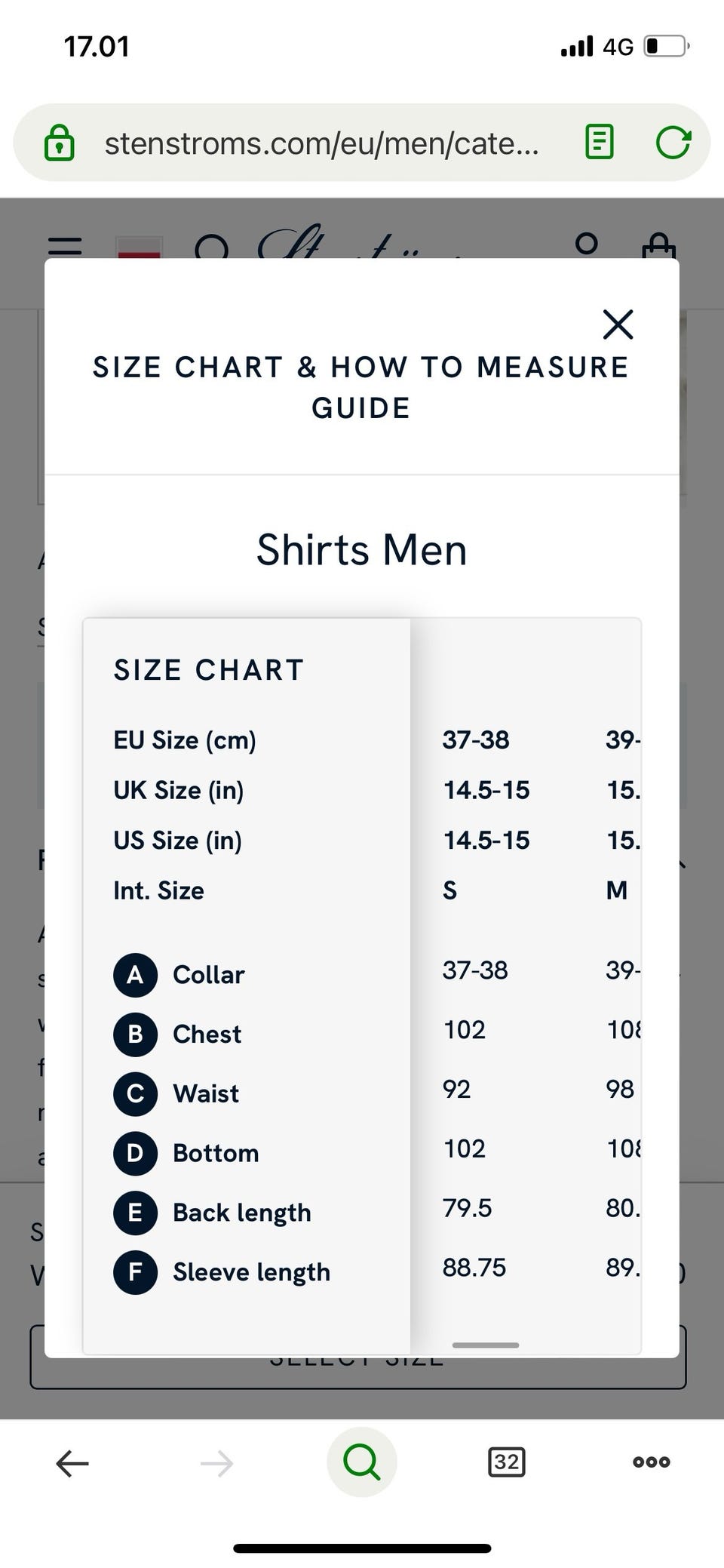Go back with the browser back arrow
Image resolution: width=724 pixels, height=1568 pixels.
point(72,1463)
